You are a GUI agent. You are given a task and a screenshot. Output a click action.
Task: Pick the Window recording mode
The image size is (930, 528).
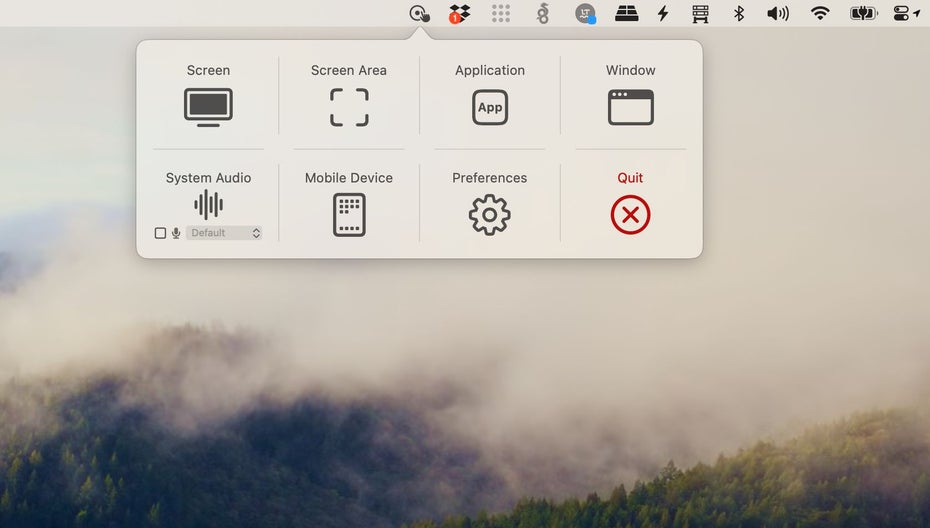pyautogui.click(x=630, y=107)
